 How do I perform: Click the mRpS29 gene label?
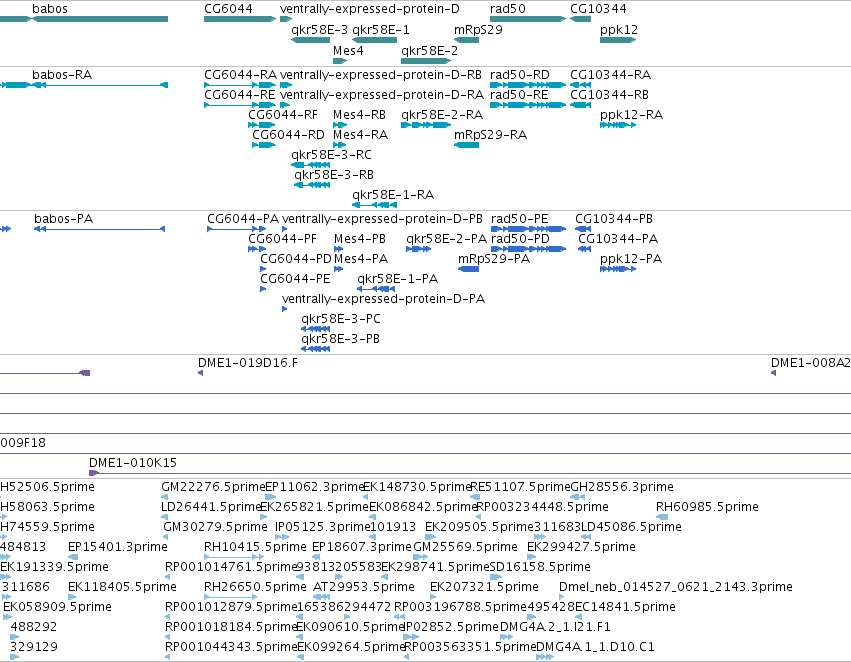click(478, 30)
